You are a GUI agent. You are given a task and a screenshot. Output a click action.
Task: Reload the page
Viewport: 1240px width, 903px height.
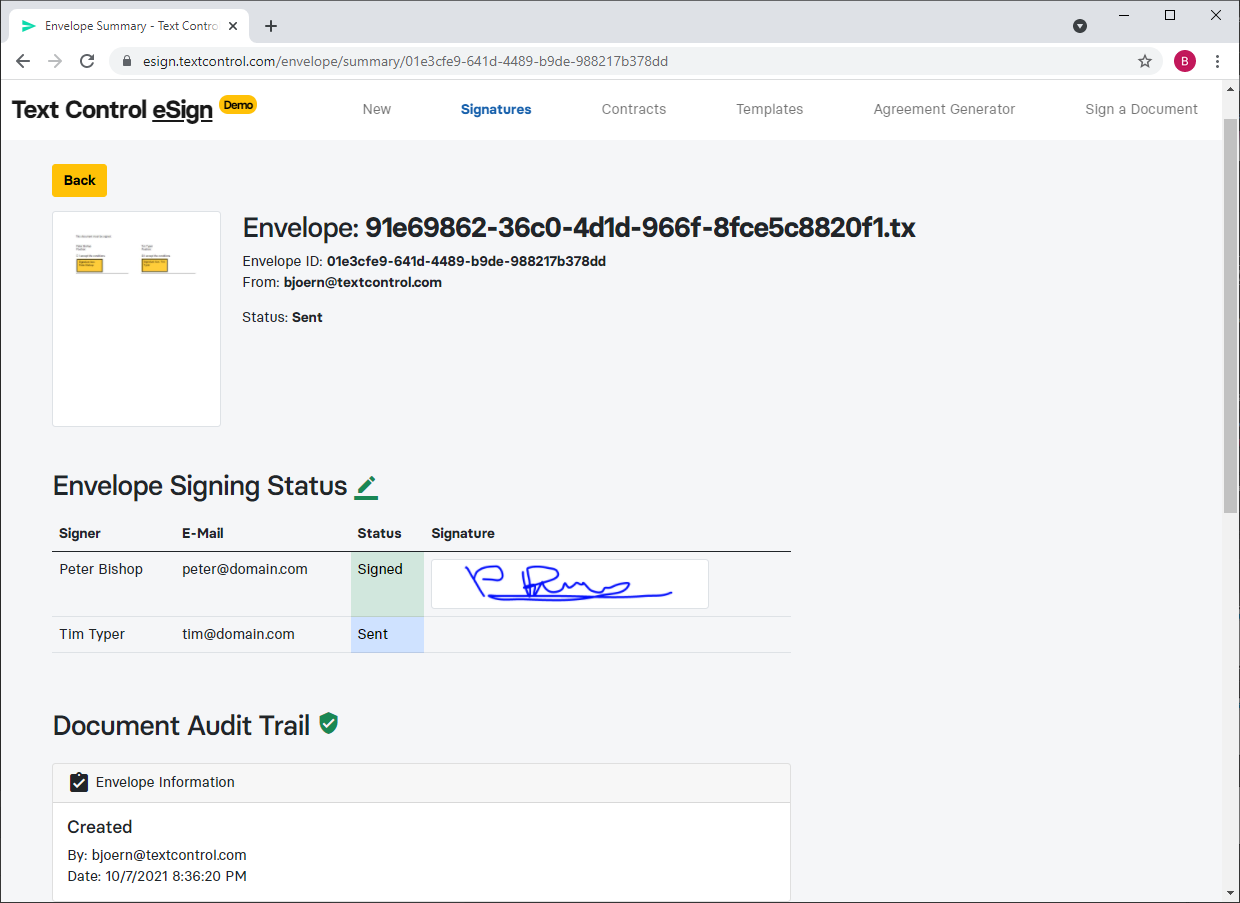tap(87, 61)
